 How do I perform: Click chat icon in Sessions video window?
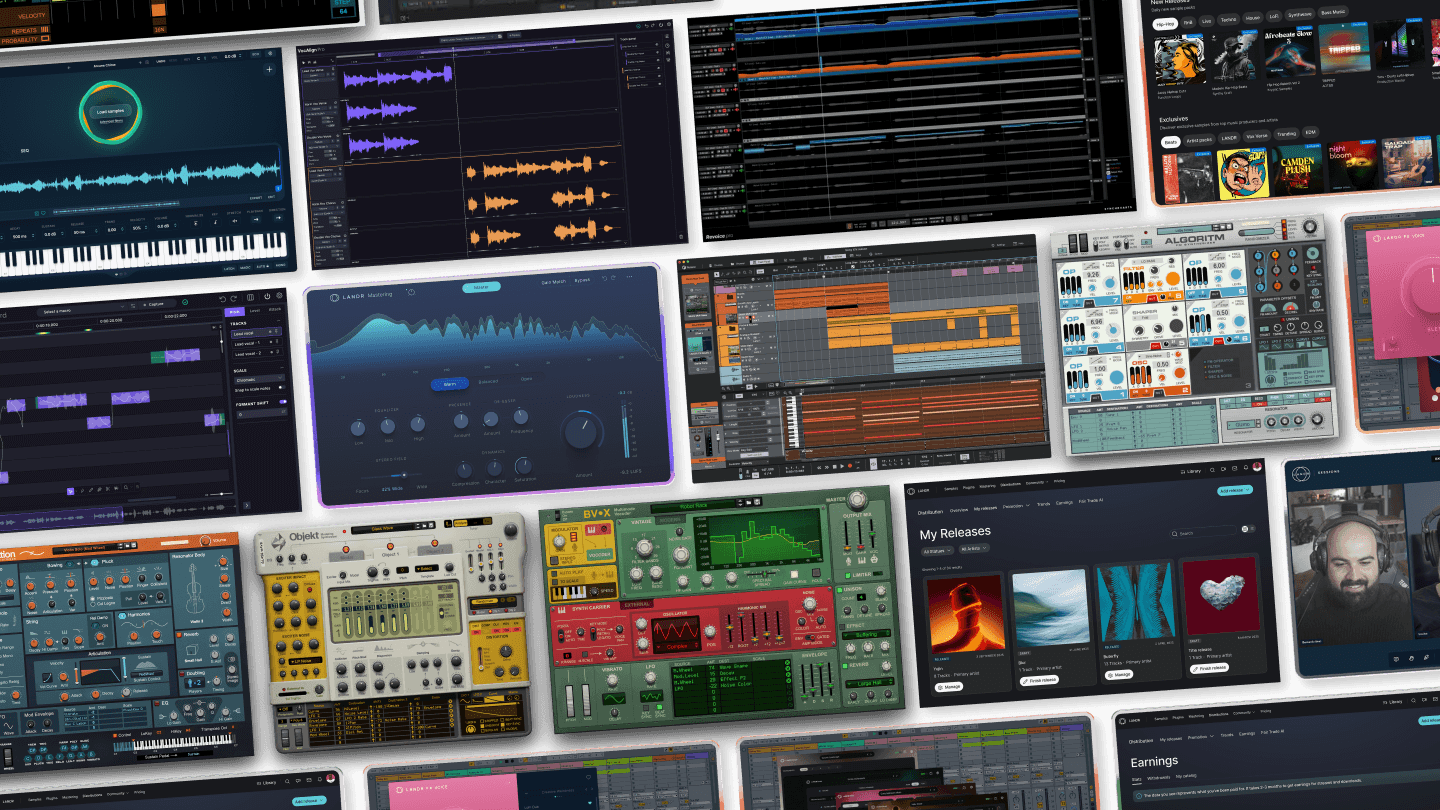tap(1396, 659)
